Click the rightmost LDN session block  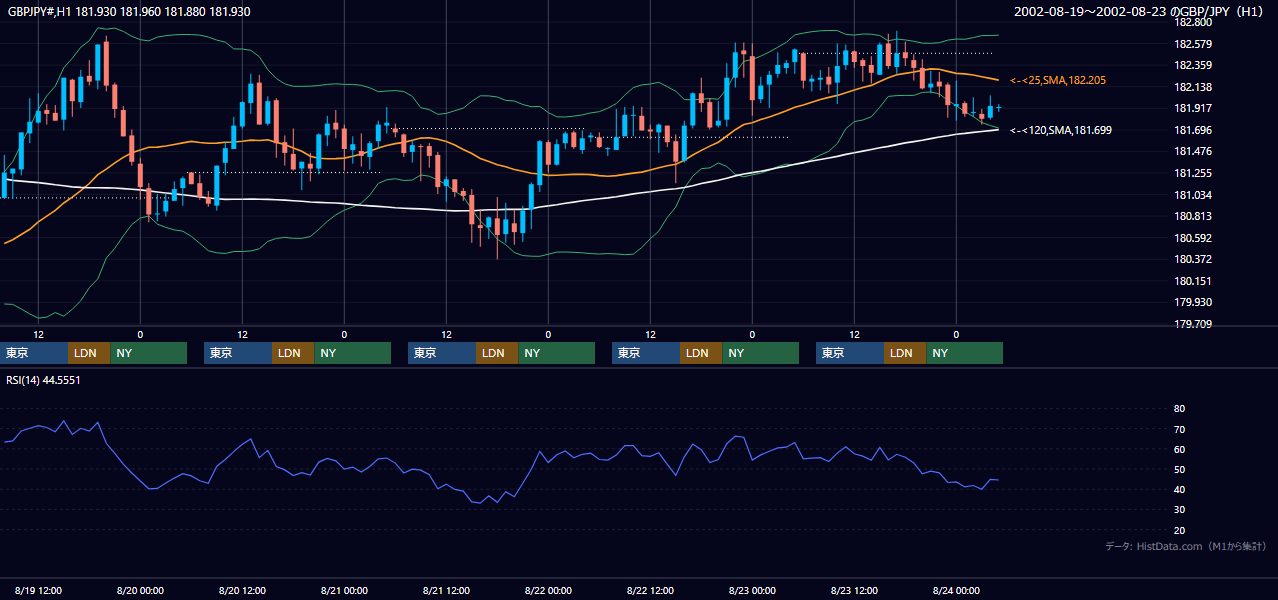905,353
